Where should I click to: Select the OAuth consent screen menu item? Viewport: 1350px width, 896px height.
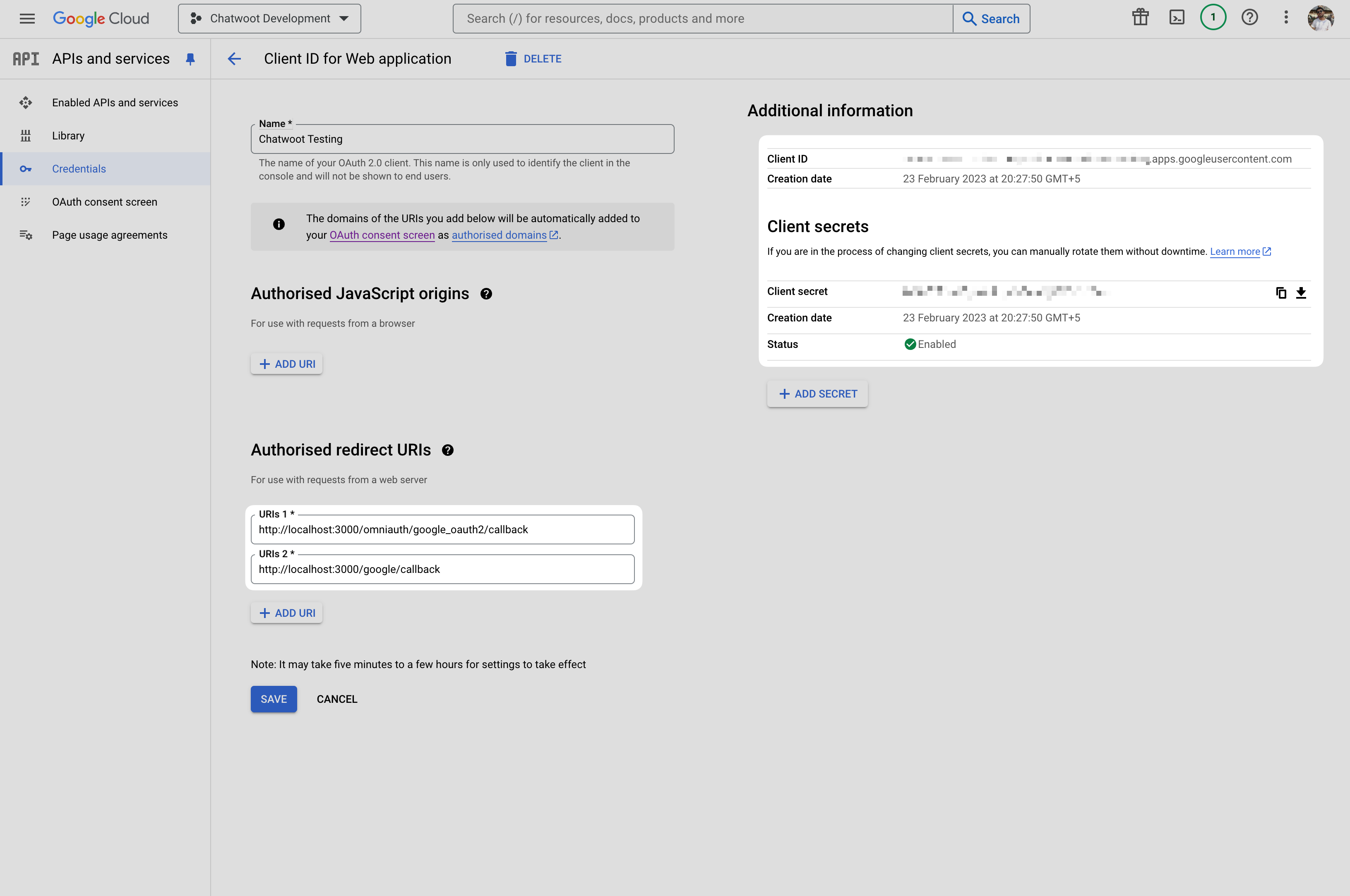coord(104,202)
